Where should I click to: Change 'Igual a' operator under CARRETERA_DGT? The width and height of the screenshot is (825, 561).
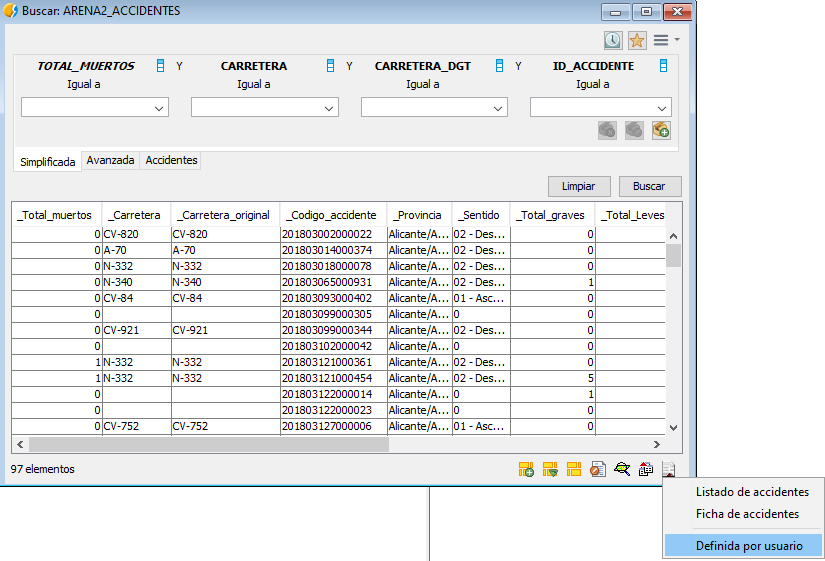[x=422, y=84]
